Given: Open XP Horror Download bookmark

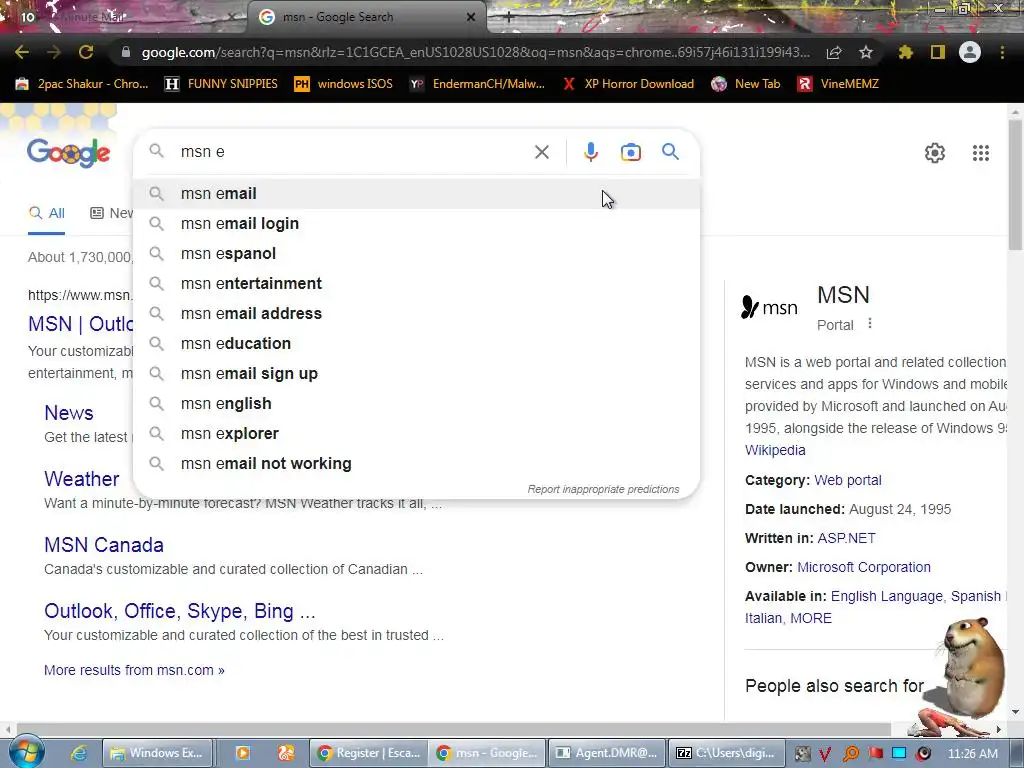Looking at the screenshot, I should [628, 84].
